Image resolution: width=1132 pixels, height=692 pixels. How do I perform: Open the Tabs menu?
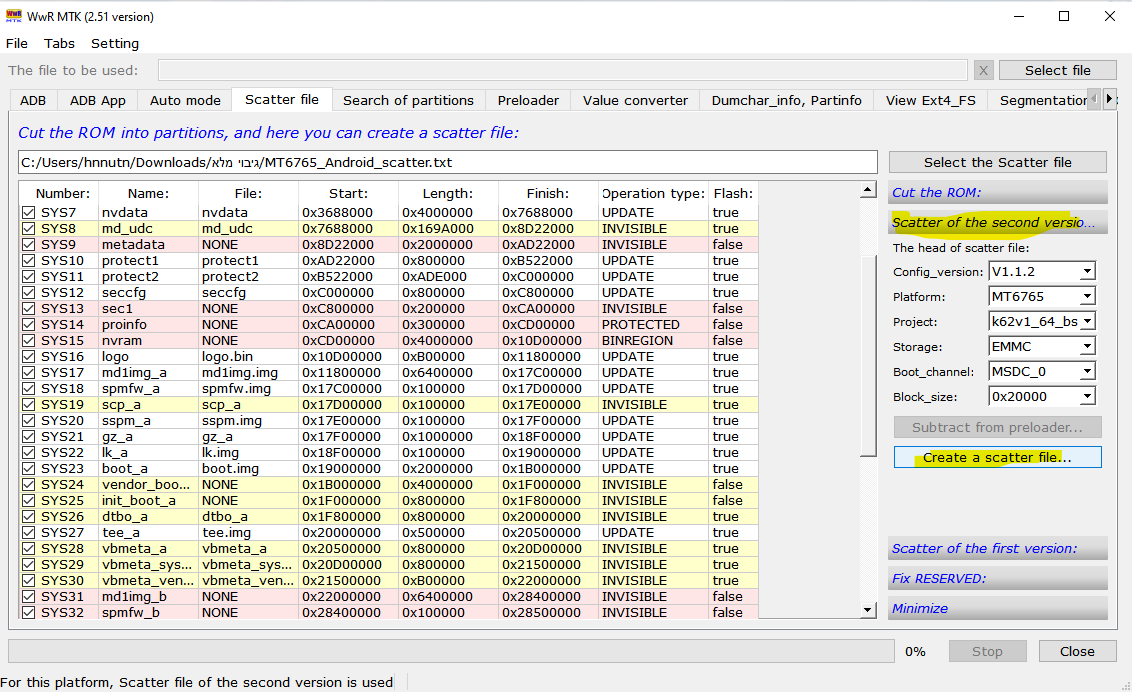[x=59, y=43]
